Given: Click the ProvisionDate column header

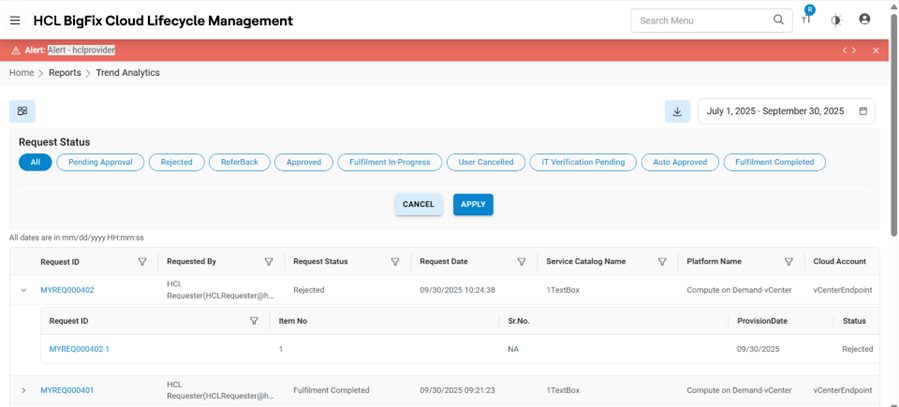Looking at the screenshot, I should click(x=762, y=321).
